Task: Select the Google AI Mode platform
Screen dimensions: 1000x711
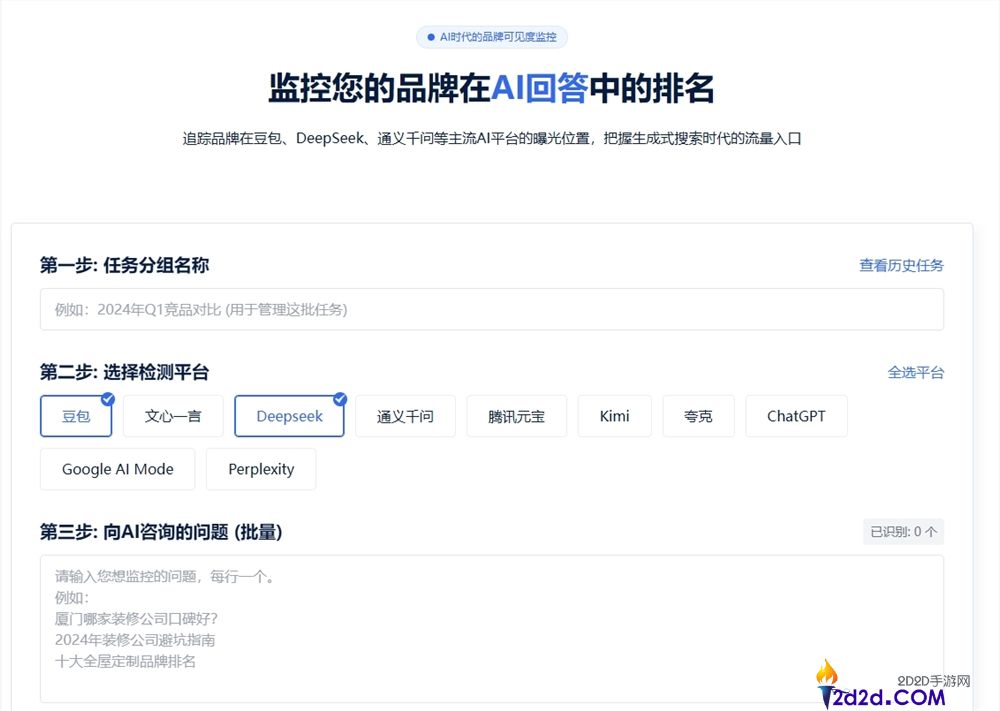Action: coord(117,469)
